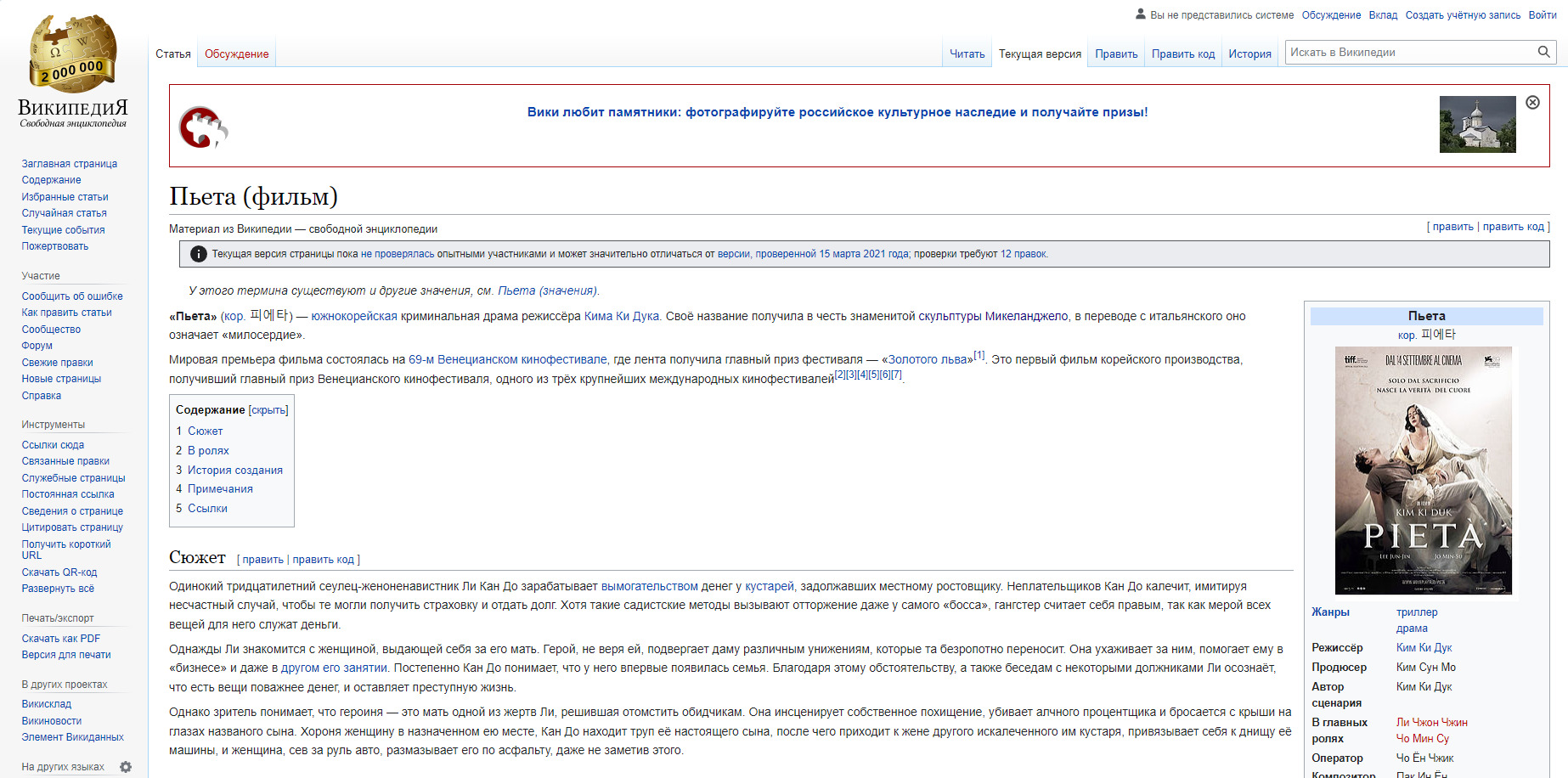Open the История tab
1568x778 pixels.
[x=1249, y=54]
